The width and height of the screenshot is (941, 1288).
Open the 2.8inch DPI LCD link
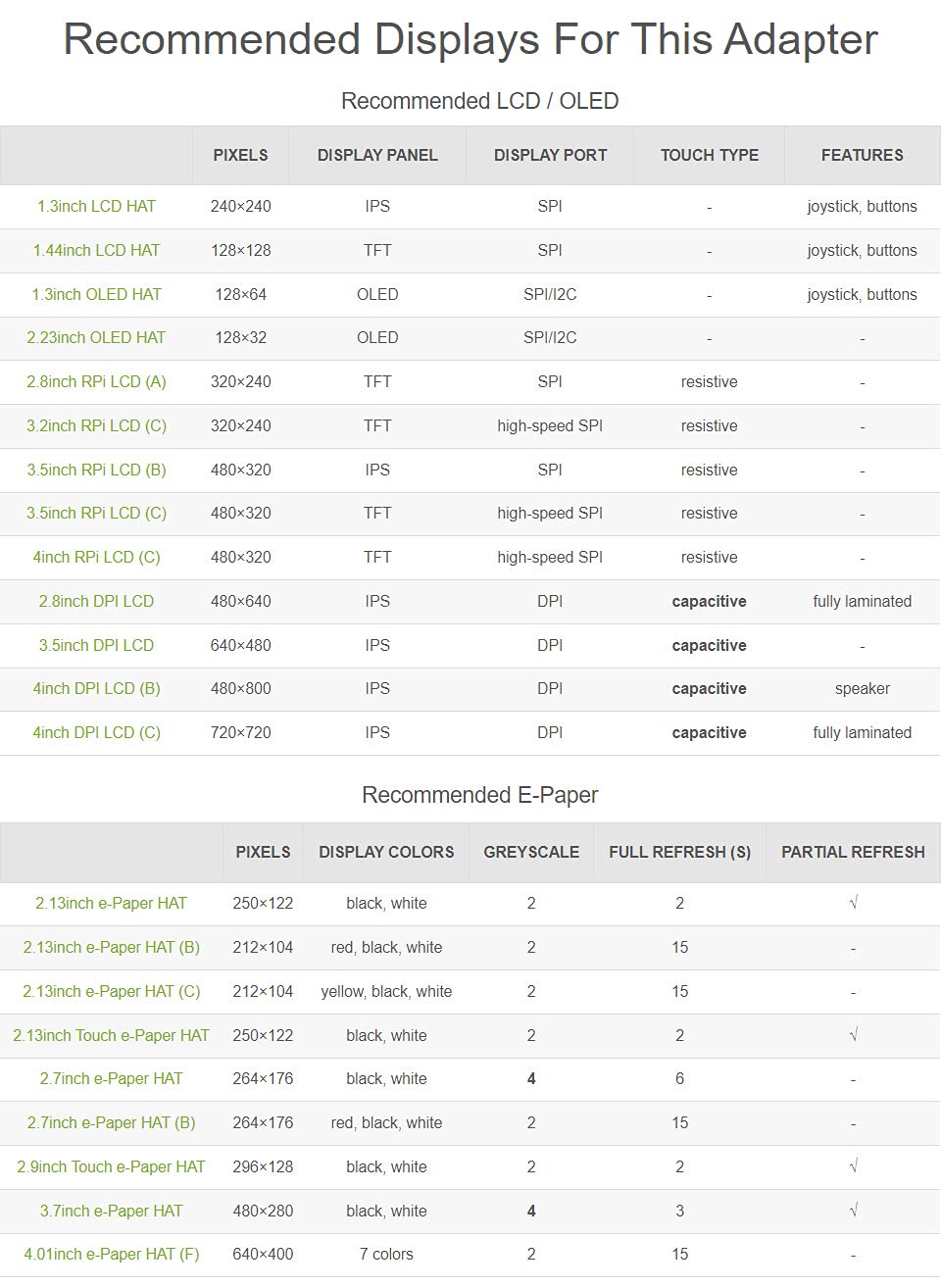coord(96,602)
